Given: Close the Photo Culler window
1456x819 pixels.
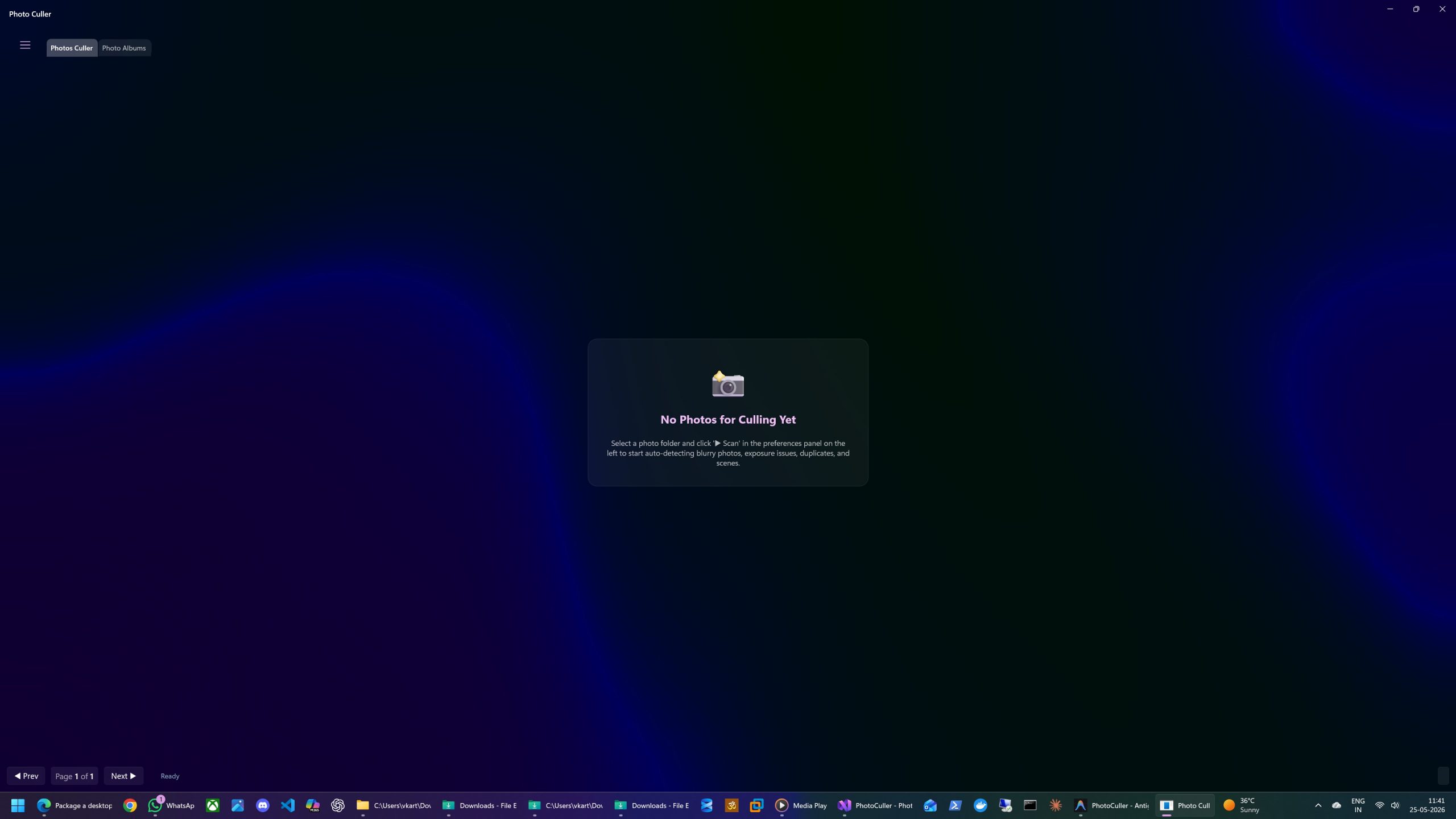Looking at the screenshot, I should [x=1442, y=9].
